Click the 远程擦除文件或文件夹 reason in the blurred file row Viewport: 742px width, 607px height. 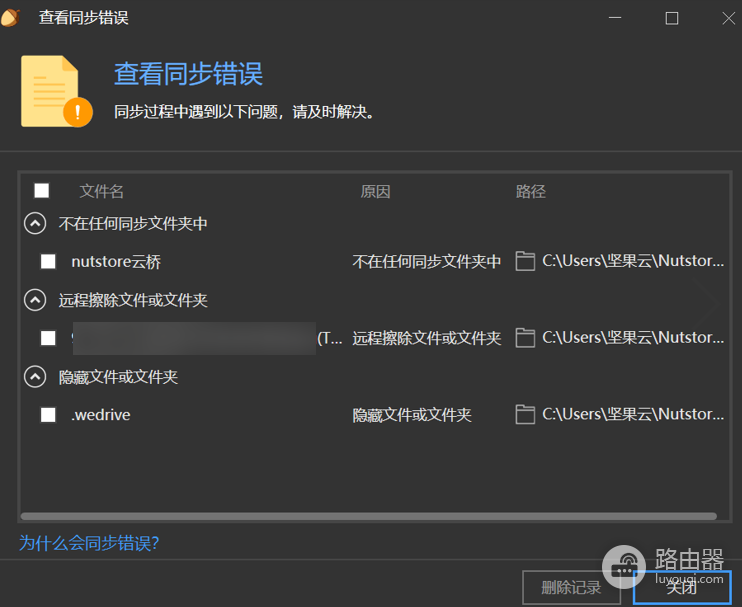tap(427, 338)
